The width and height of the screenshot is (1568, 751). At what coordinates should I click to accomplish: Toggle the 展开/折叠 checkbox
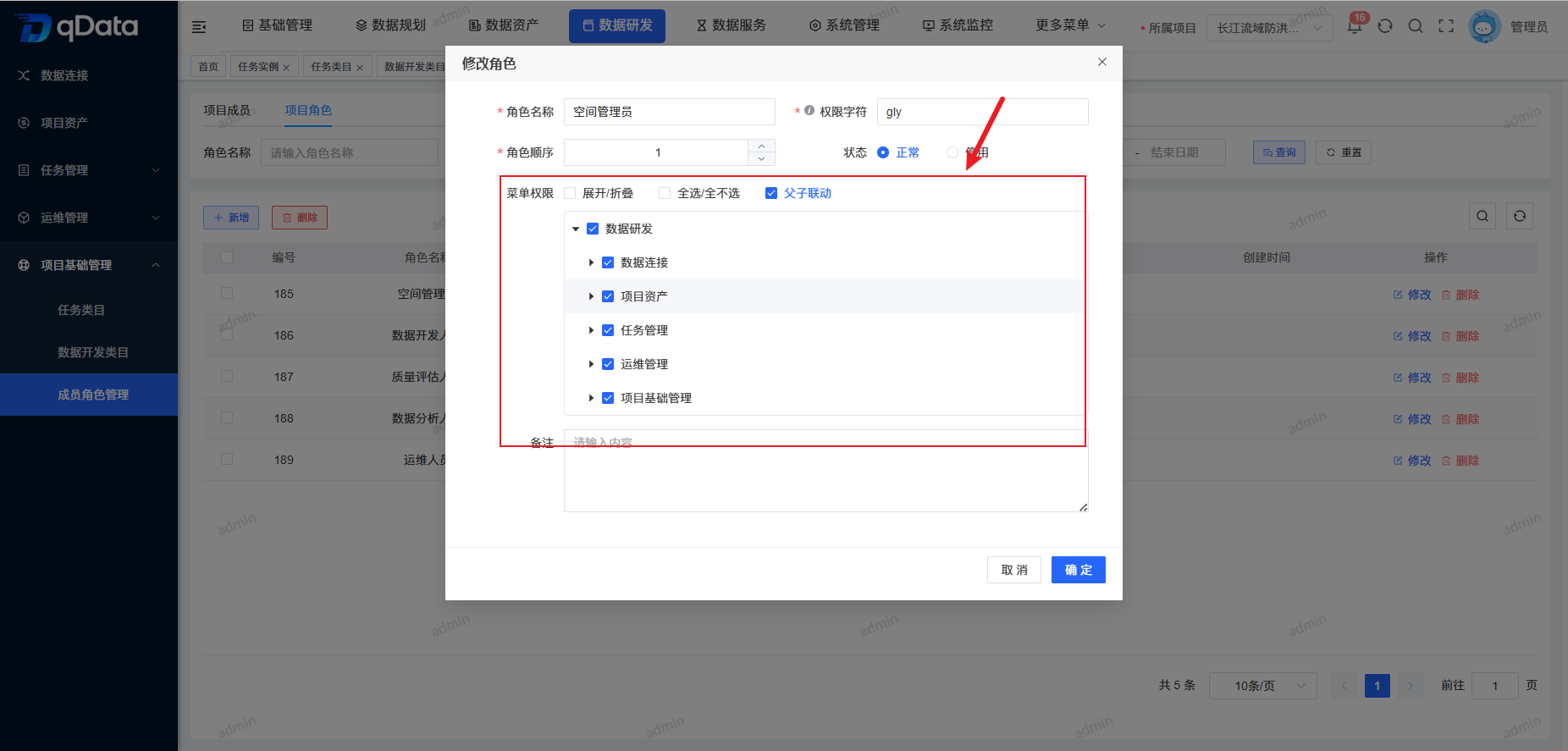(570, 193)
